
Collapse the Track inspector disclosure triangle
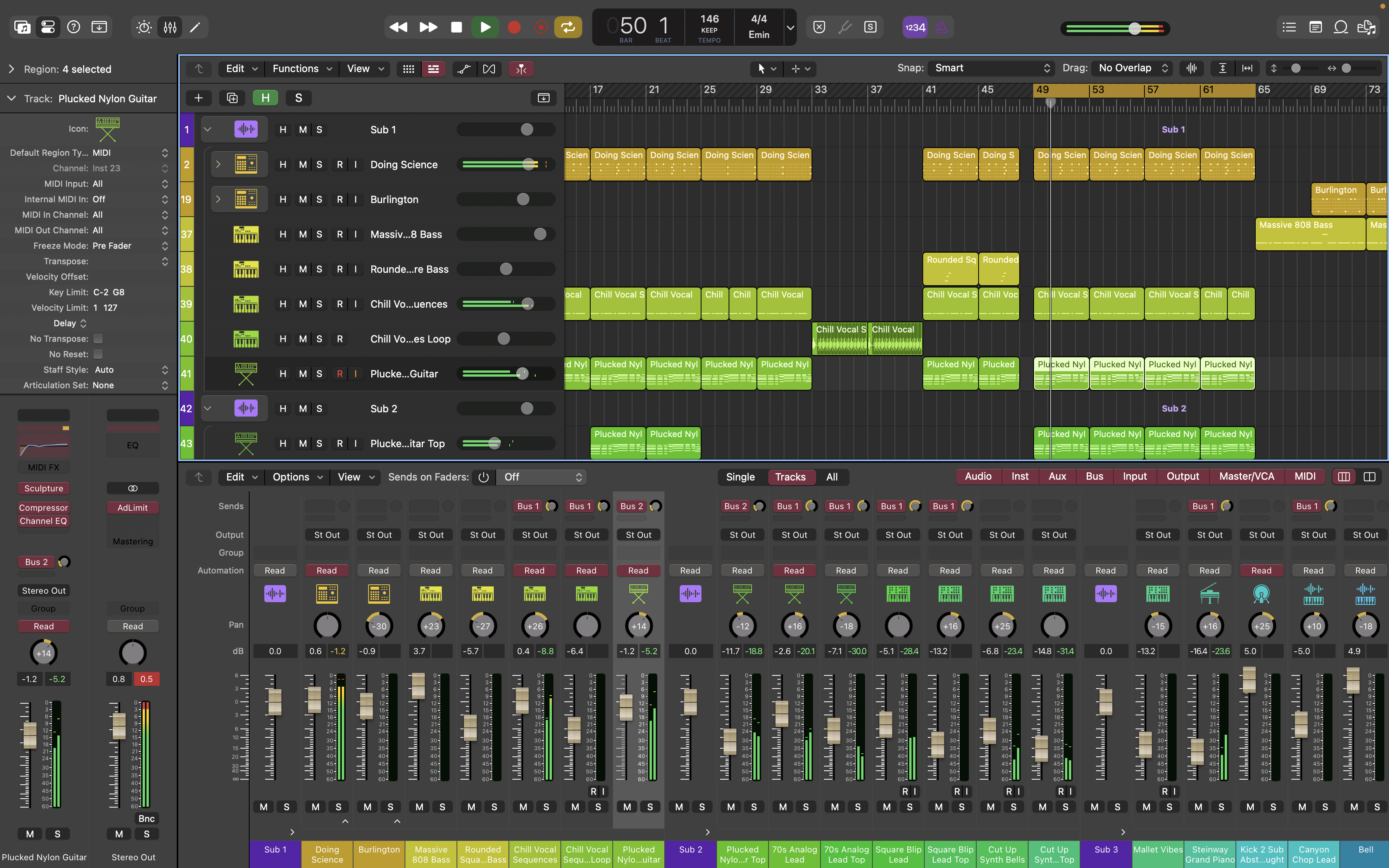11,99
